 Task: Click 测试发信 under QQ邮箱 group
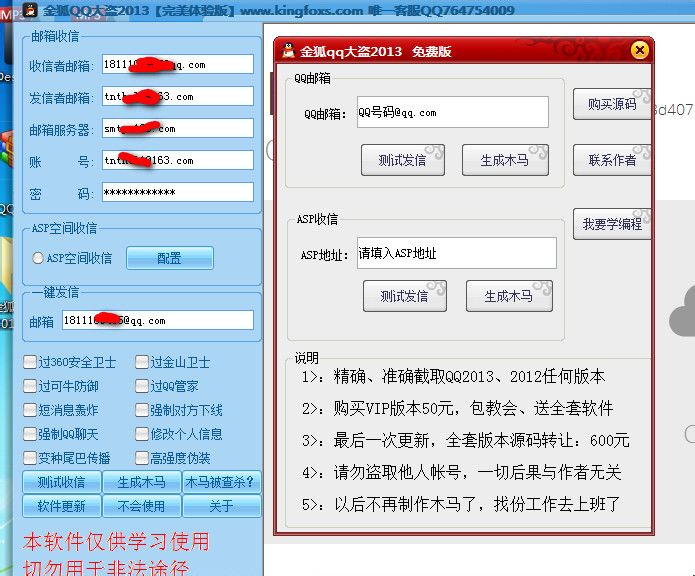point(403,160)
